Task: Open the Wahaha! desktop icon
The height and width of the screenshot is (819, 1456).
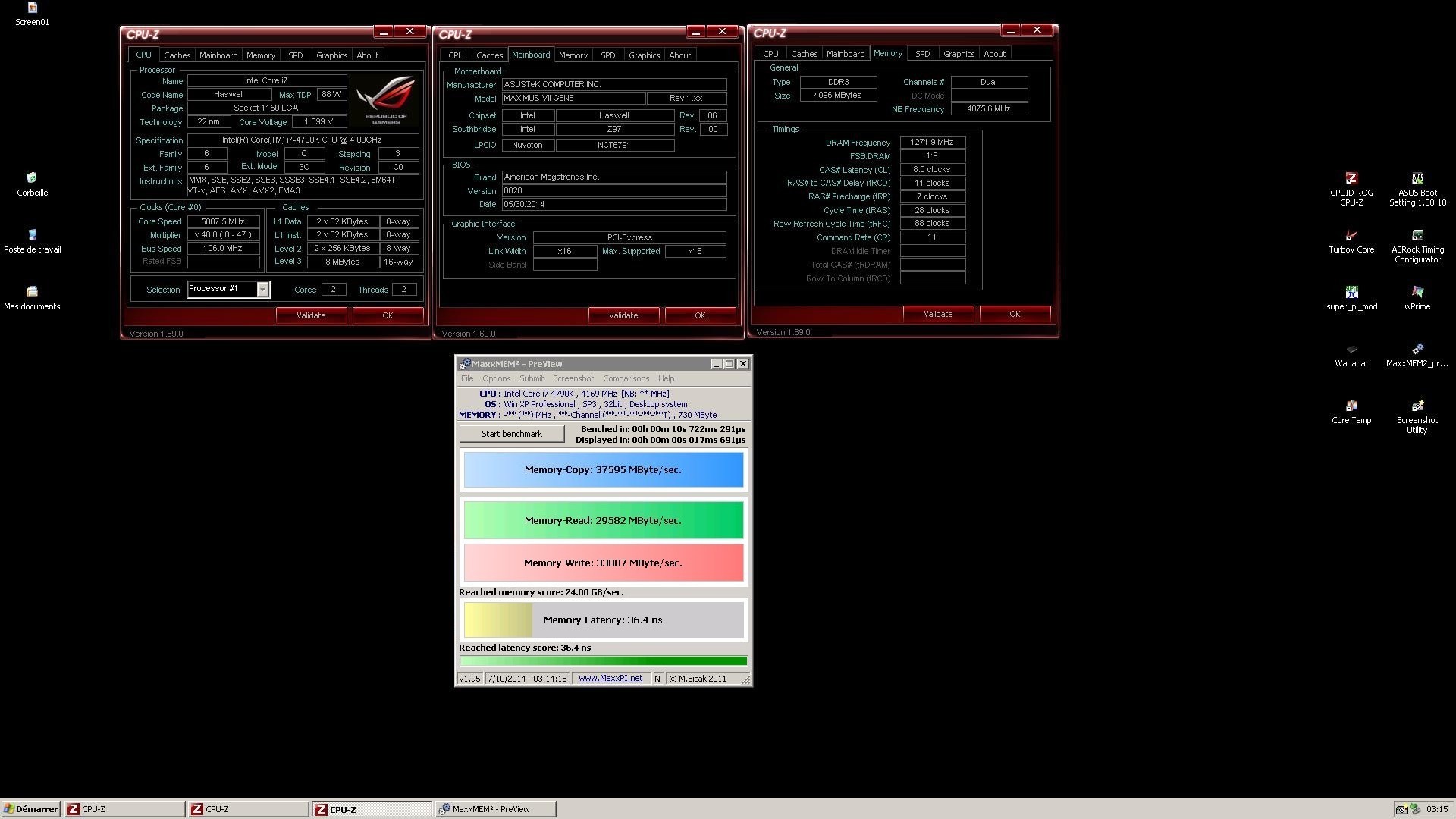Action: coord(1351,355)
